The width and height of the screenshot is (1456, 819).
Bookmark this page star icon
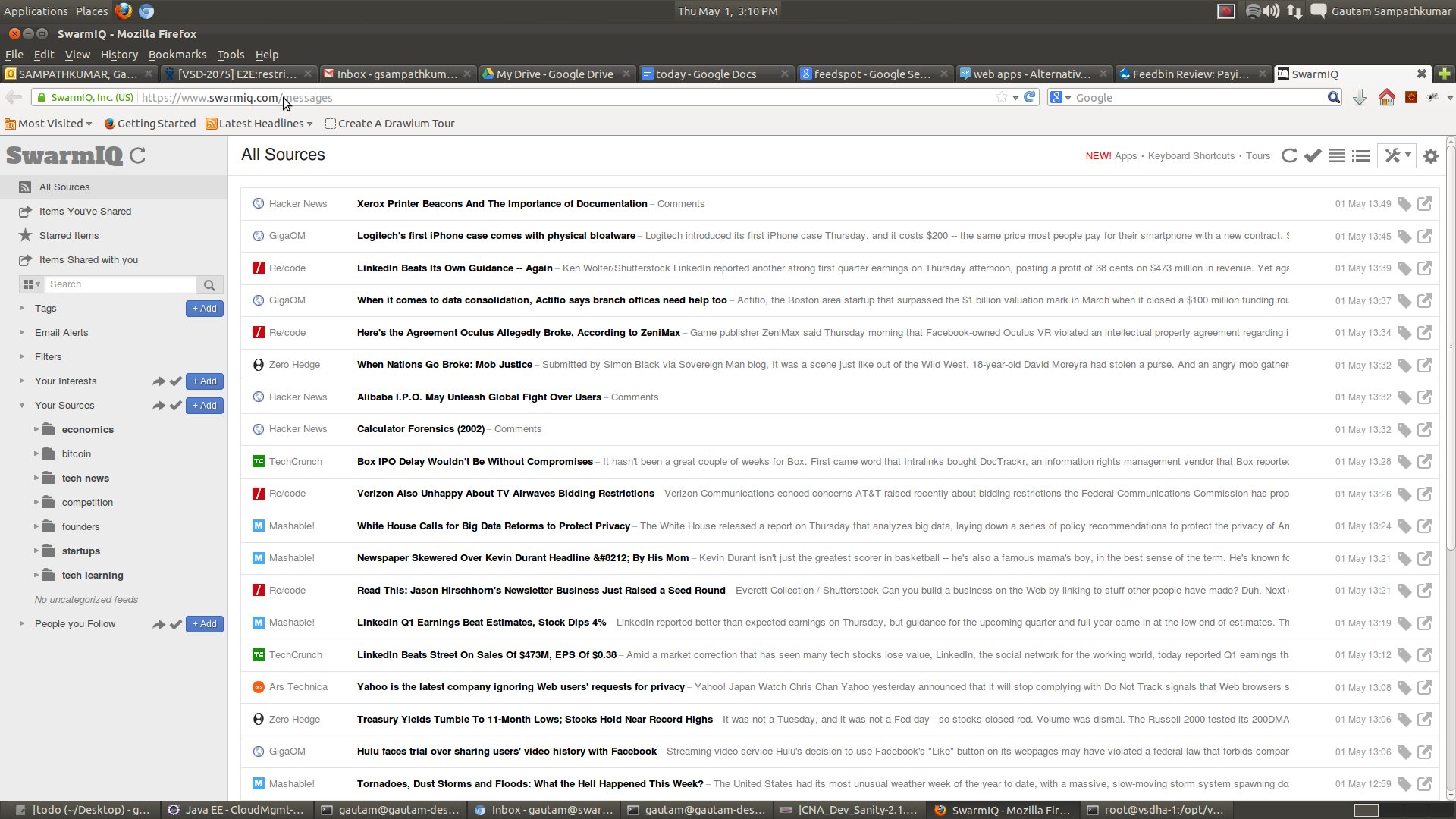(x=1002, y=97)
